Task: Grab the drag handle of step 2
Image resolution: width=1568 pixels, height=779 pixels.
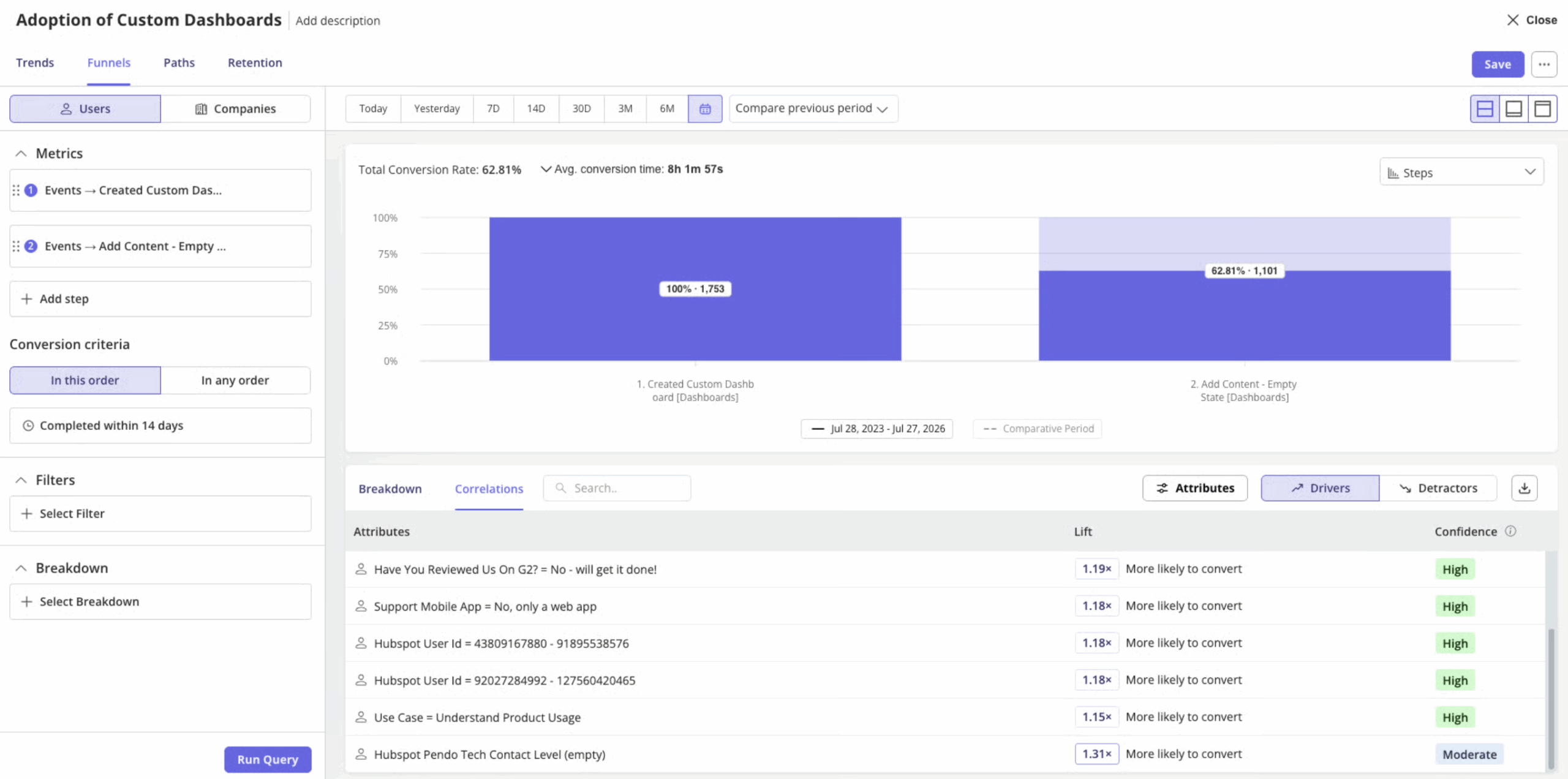Action: coord(16,246)
